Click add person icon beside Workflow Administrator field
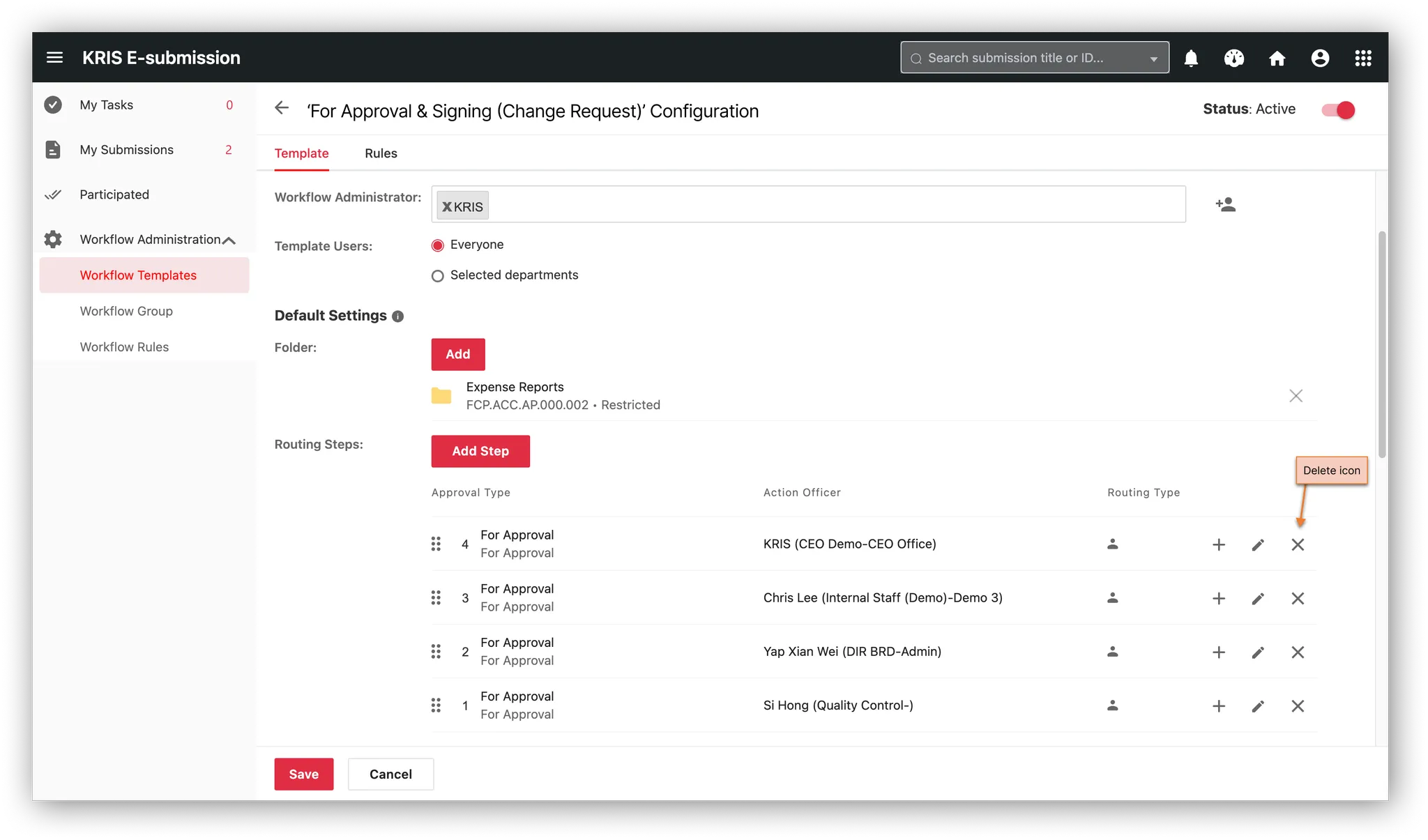This screenshot has width=1428, height=840. coord(1226,204)
